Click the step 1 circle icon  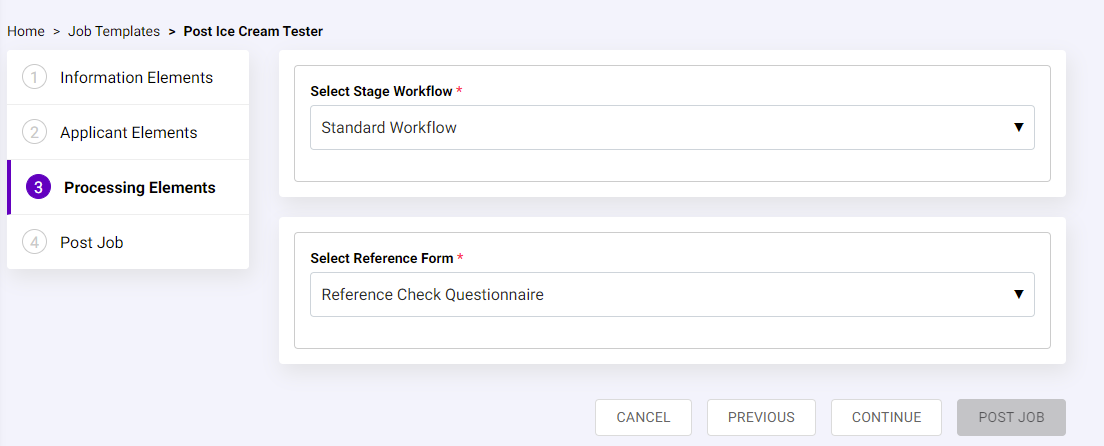pos(34,78)
